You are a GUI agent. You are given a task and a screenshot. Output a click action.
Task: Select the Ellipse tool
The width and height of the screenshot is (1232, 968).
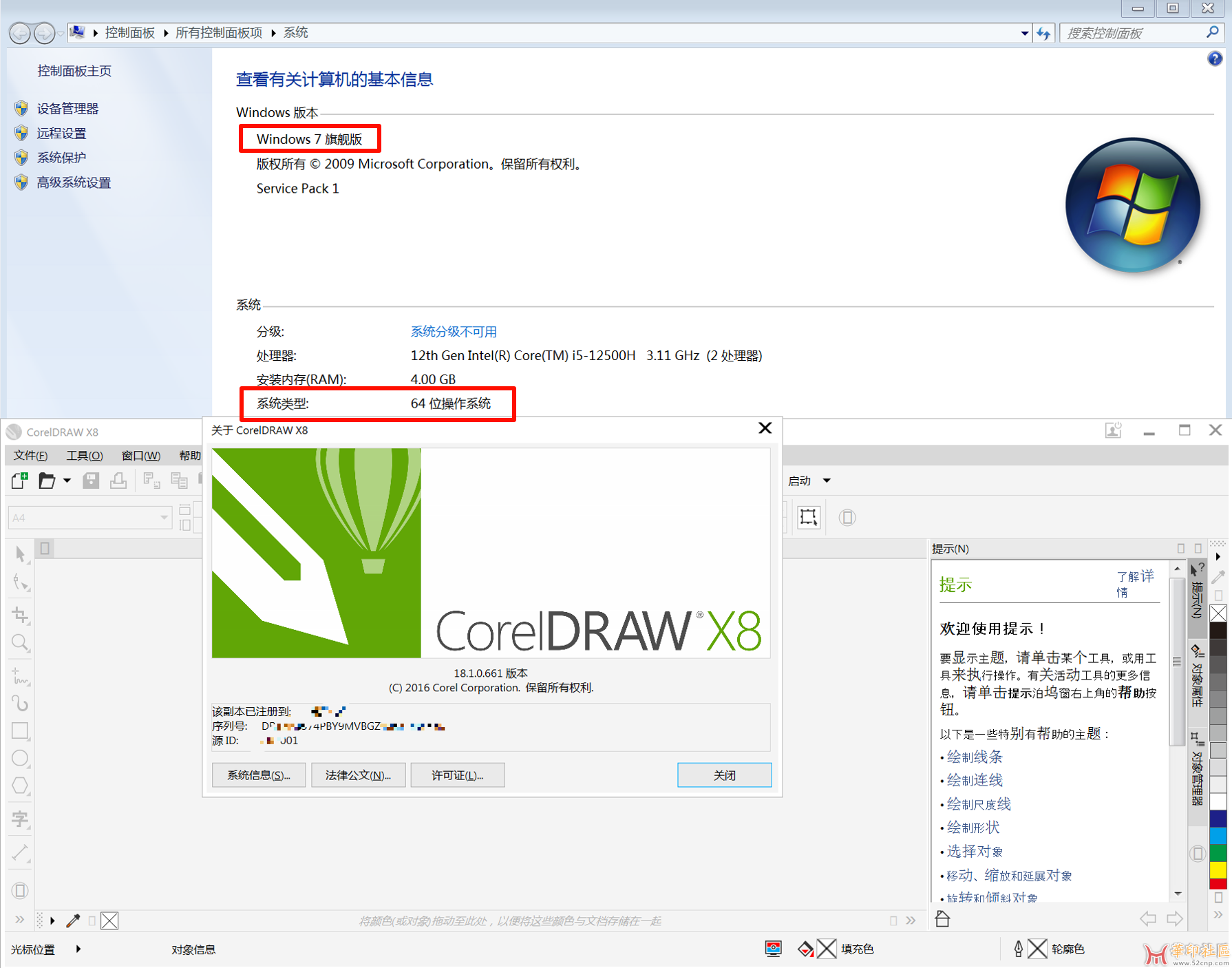point(21,758)
